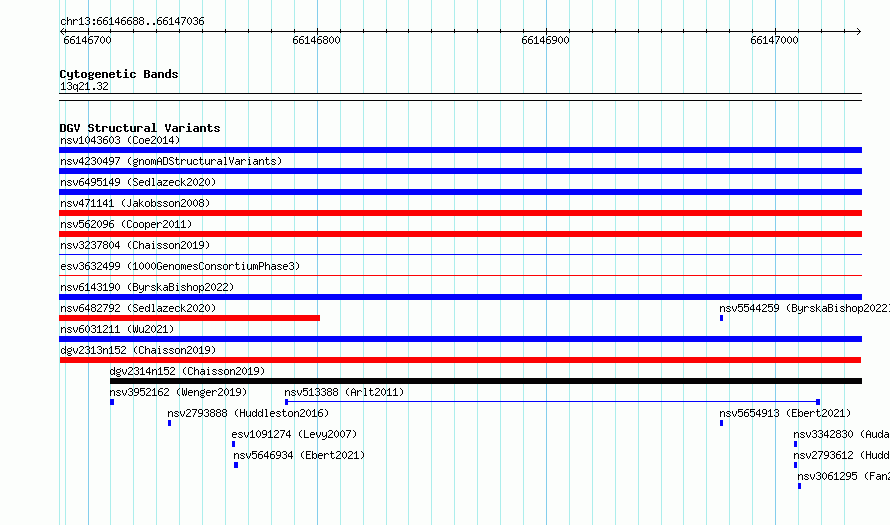Click the red bar for nsv471141
This screenshot has height=525, width=890.
click(460, 213)
